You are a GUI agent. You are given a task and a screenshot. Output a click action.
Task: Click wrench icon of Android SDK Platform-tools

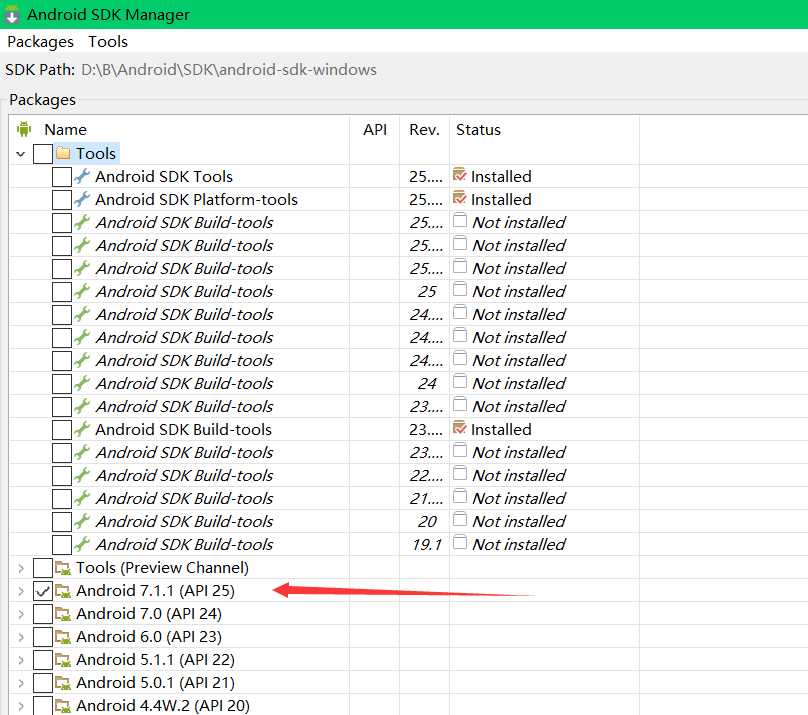[82, 199]
